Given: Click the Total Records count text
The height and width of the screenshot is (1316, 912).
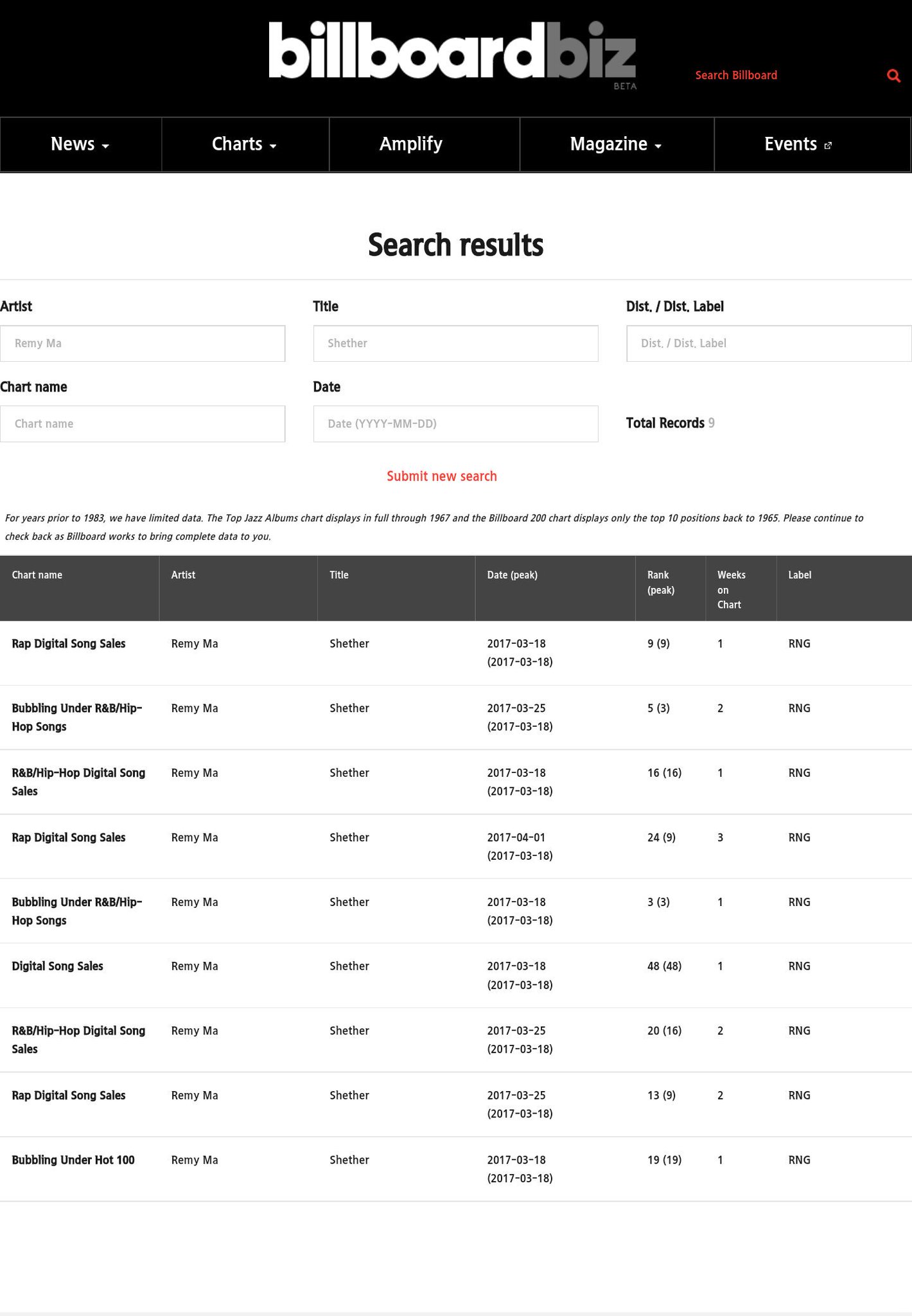Looking at the screenshot, I should (671, 423).
